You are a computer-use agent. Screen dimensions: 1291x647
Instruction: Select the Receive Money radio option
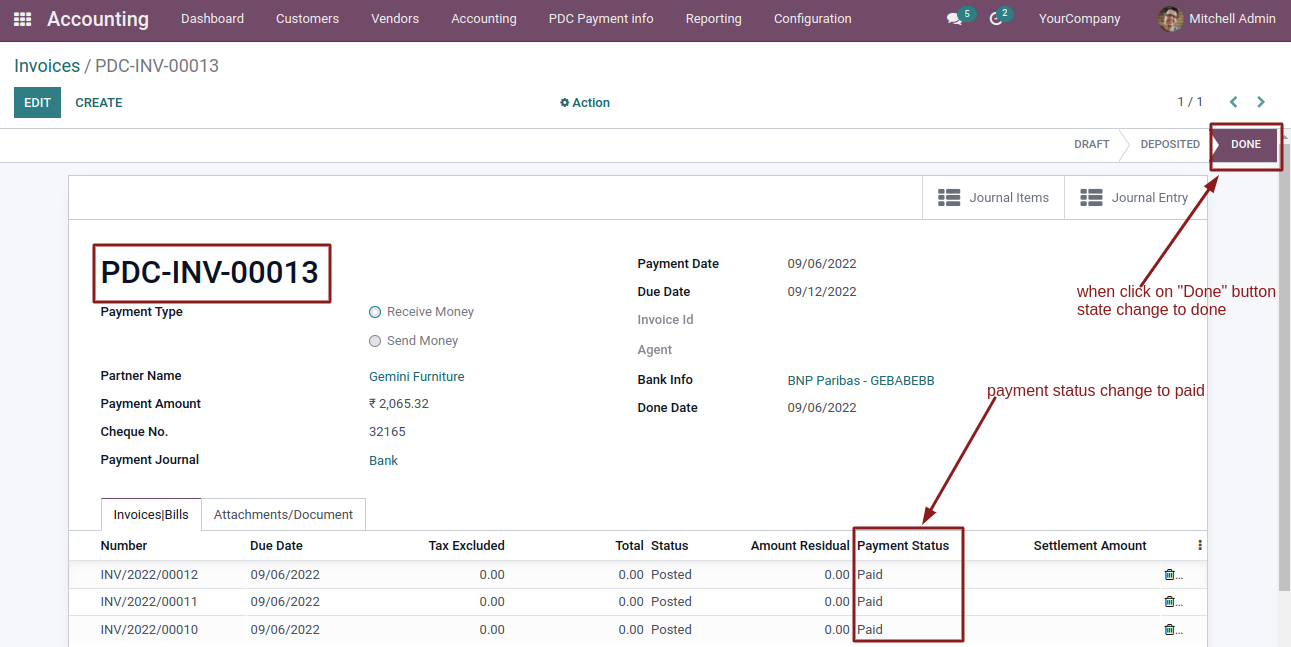375,312
